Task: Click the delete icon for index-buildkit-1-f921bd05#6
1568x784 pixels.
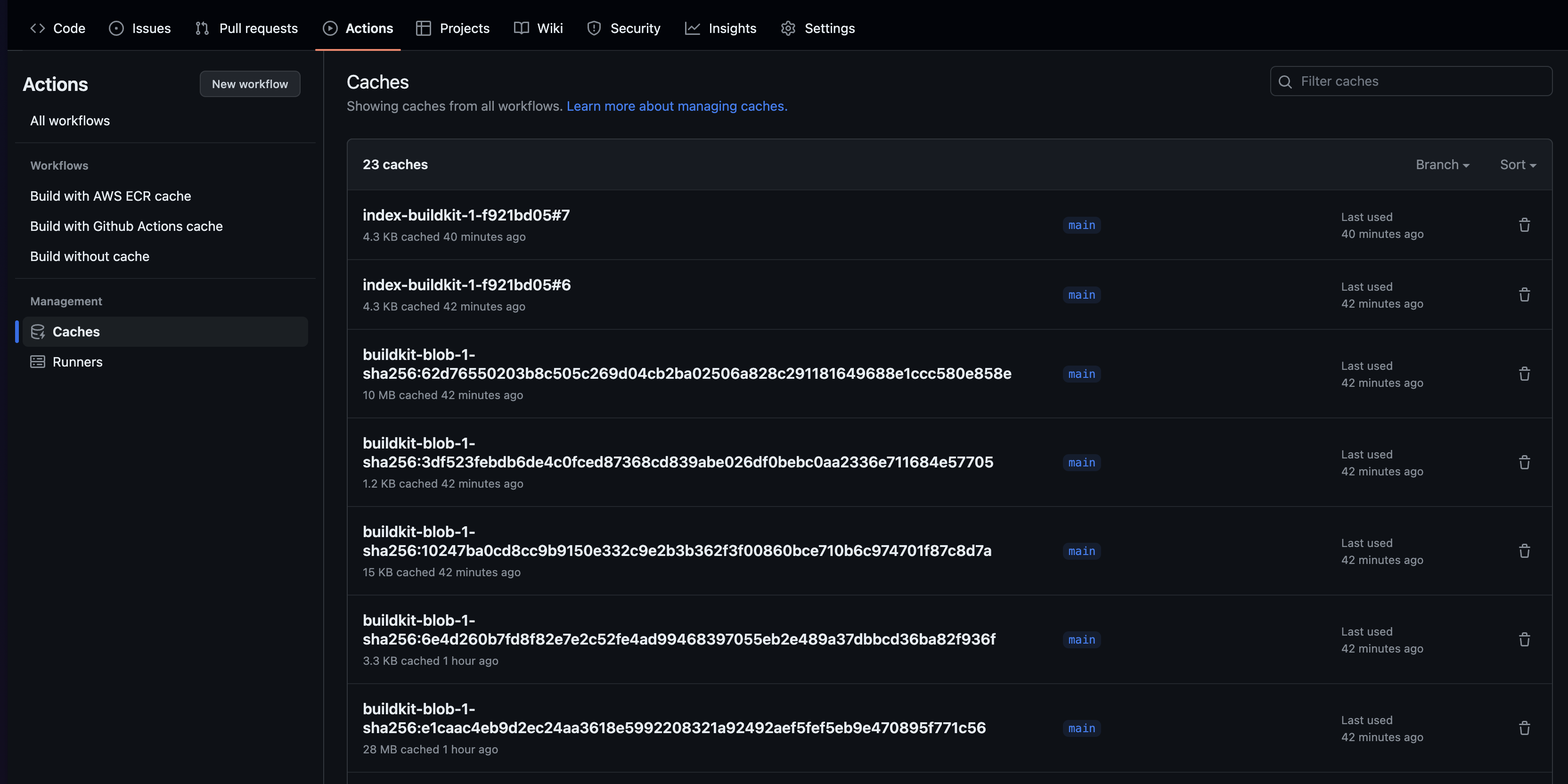Action: [1524, 294]
